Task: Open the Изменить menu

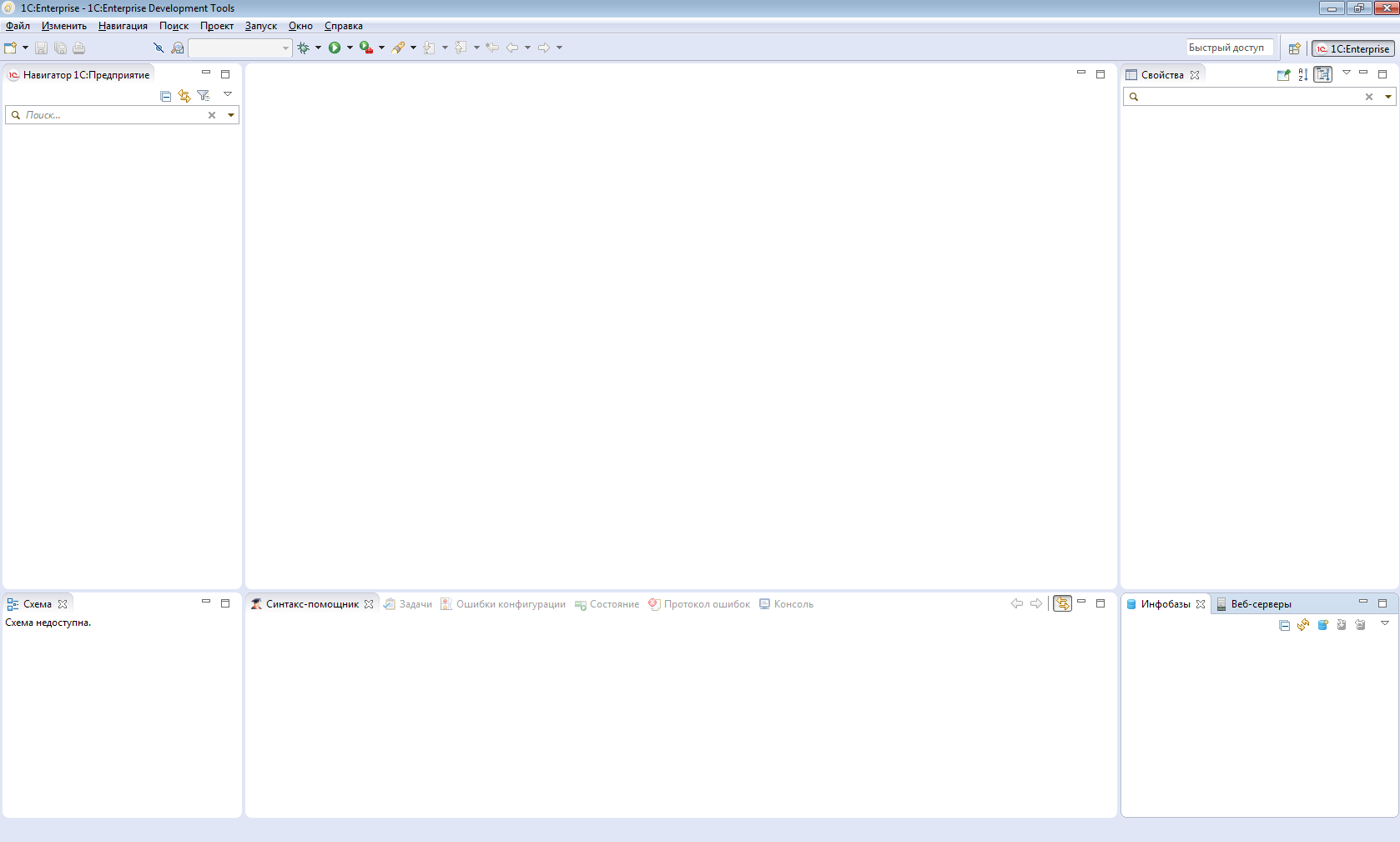Action: coord(64,26)
